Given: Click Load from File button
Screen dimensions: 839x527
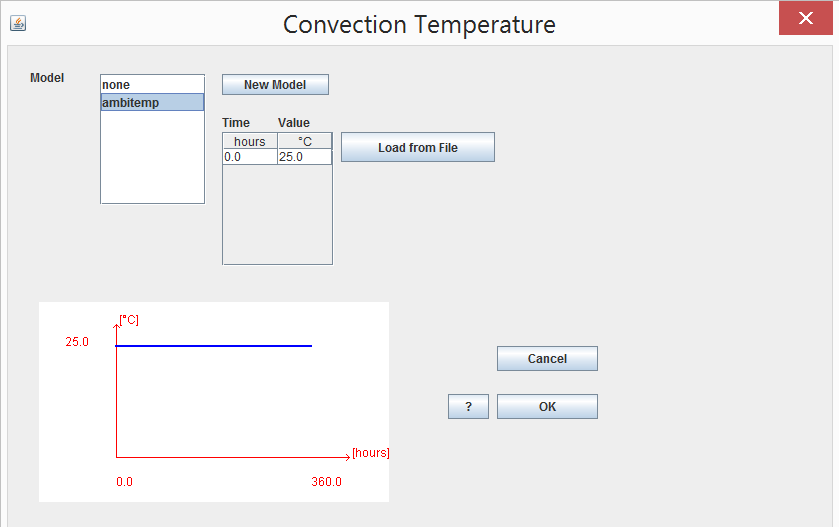Looking at the screenshot, I should [x=418, y=147].
